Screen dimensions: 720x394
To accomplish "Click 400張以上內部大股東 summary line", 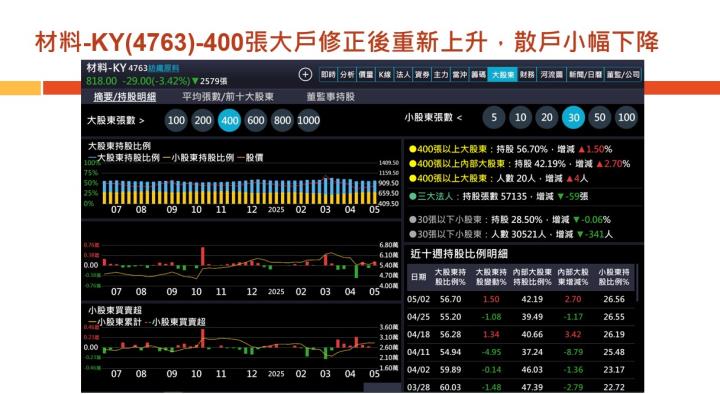I will pos(519,163).
